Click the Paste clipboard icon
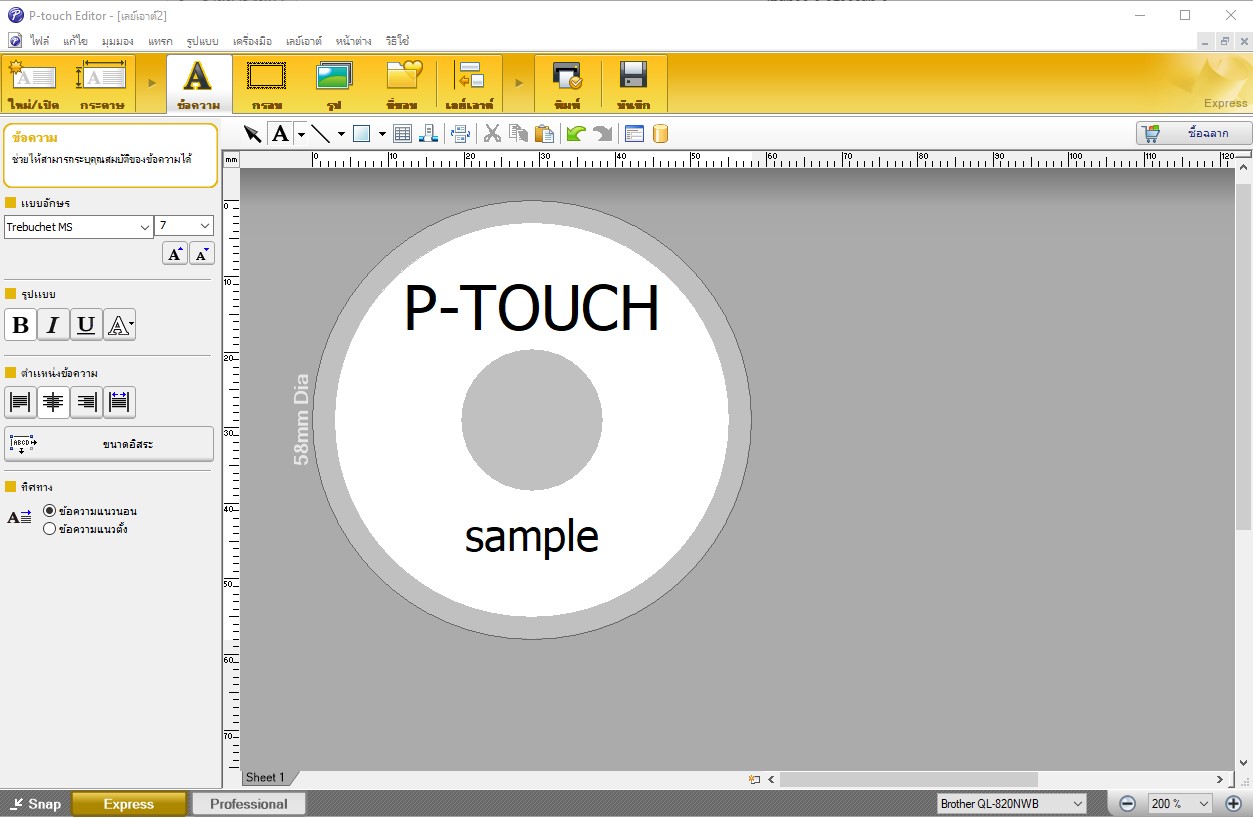The image size is (1253, 818). point(544,134)
